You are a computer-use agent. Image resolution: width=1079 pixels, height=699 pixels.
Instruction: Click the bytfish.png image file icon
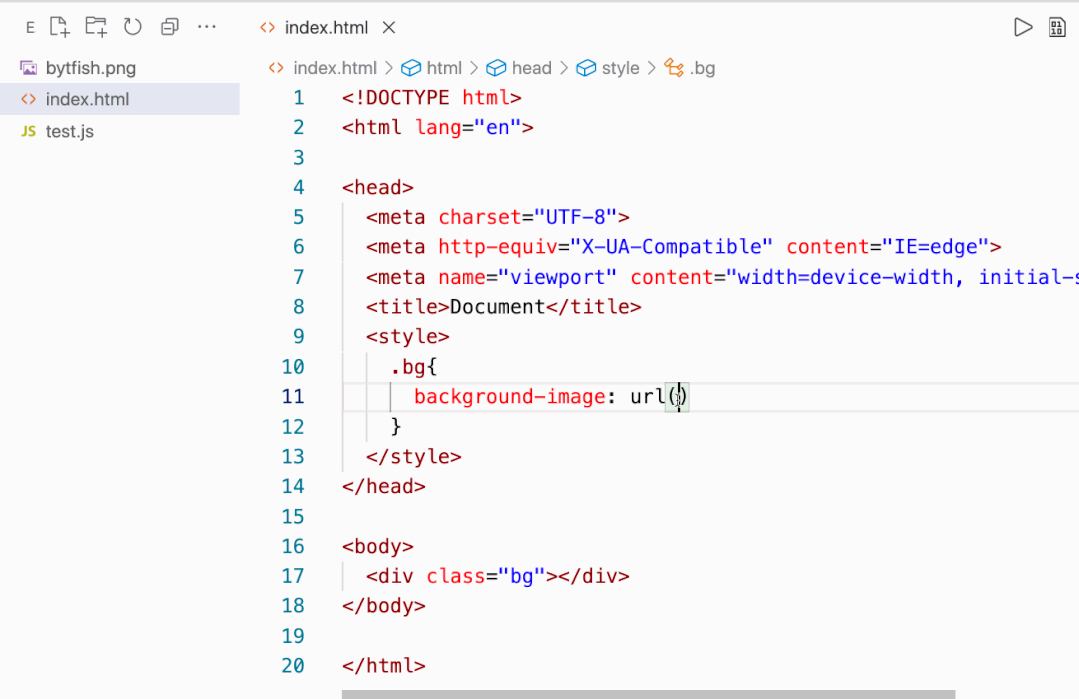pos(28,68)
